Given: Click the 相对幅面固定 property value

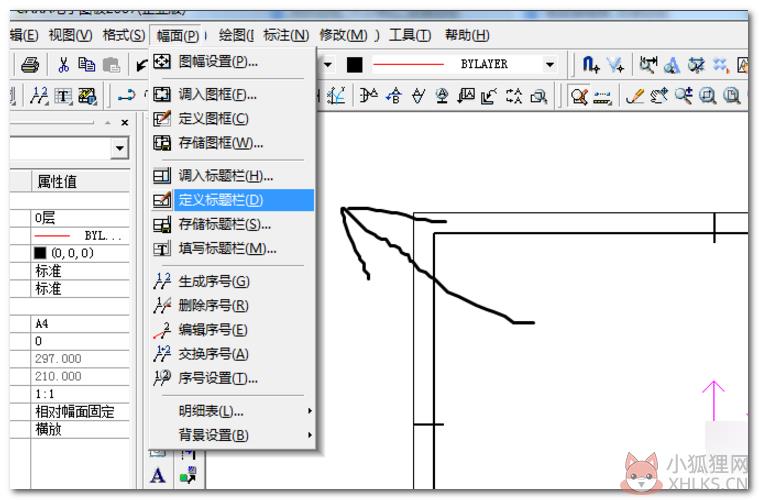Looking at the screenshot, I should tap(81, 412).
